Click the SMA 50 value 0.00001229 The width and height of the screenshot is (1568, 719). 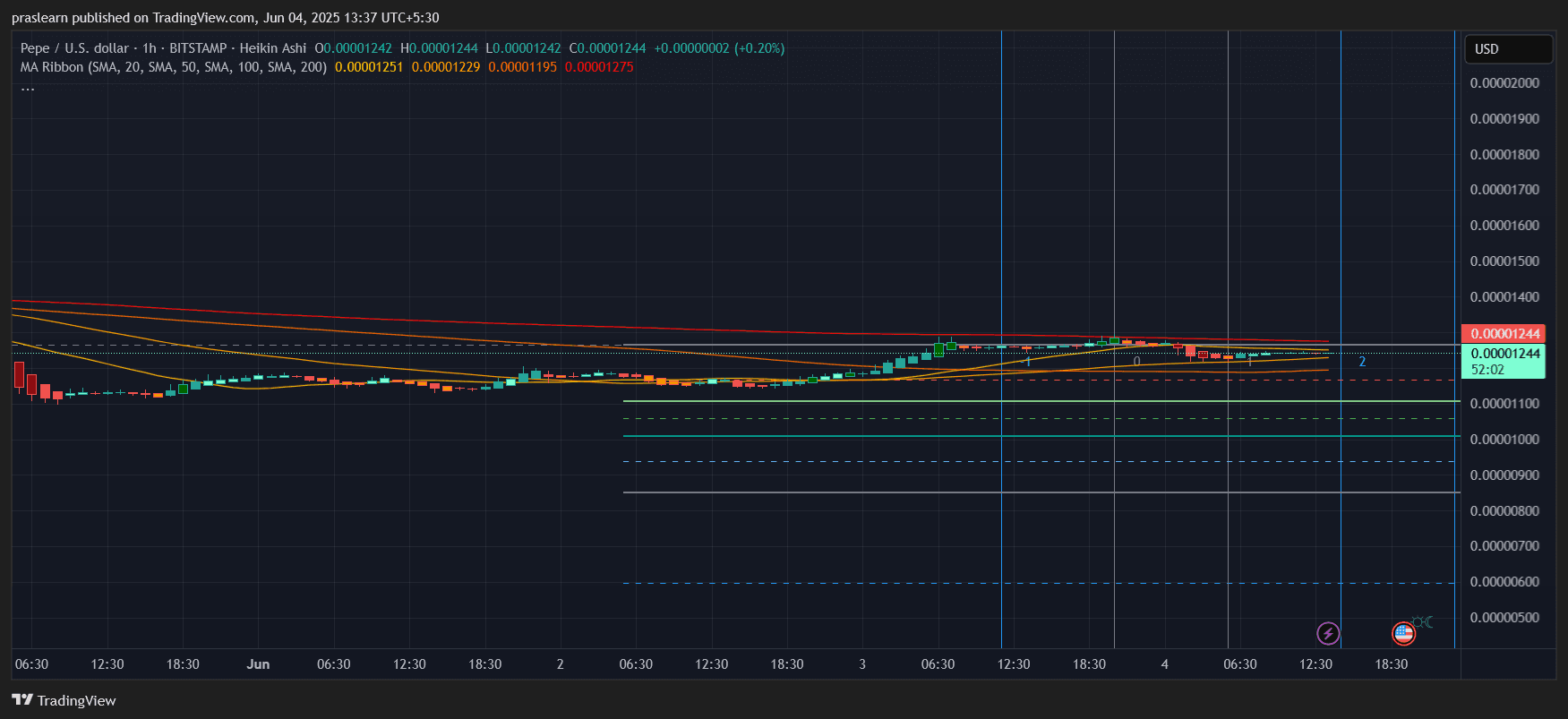click(445, 67)
